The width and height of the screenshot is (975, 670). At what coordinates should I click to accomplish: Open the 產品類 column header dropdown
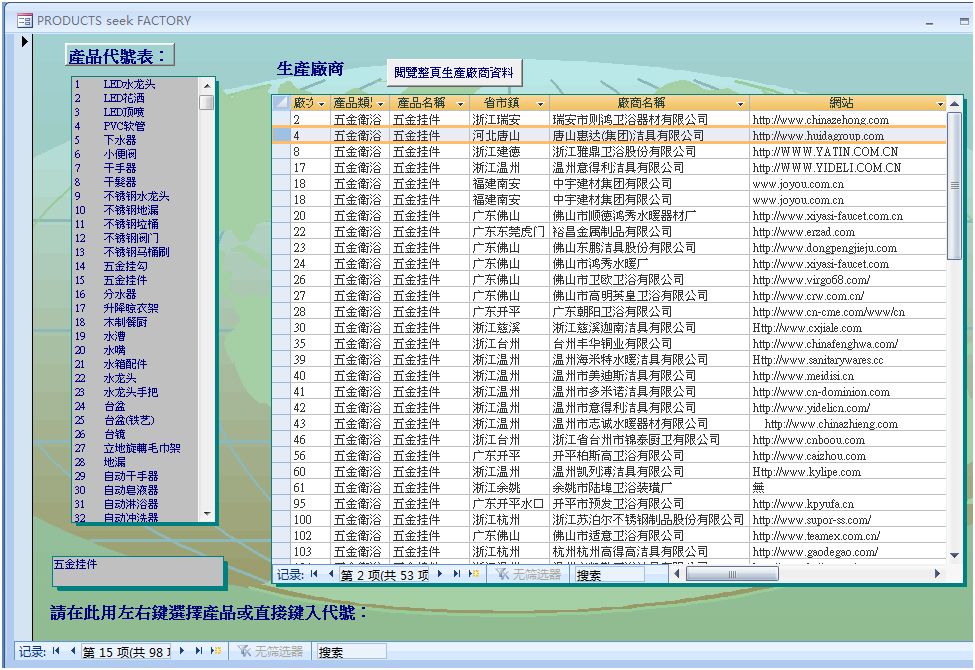click(x=381, y=104)
